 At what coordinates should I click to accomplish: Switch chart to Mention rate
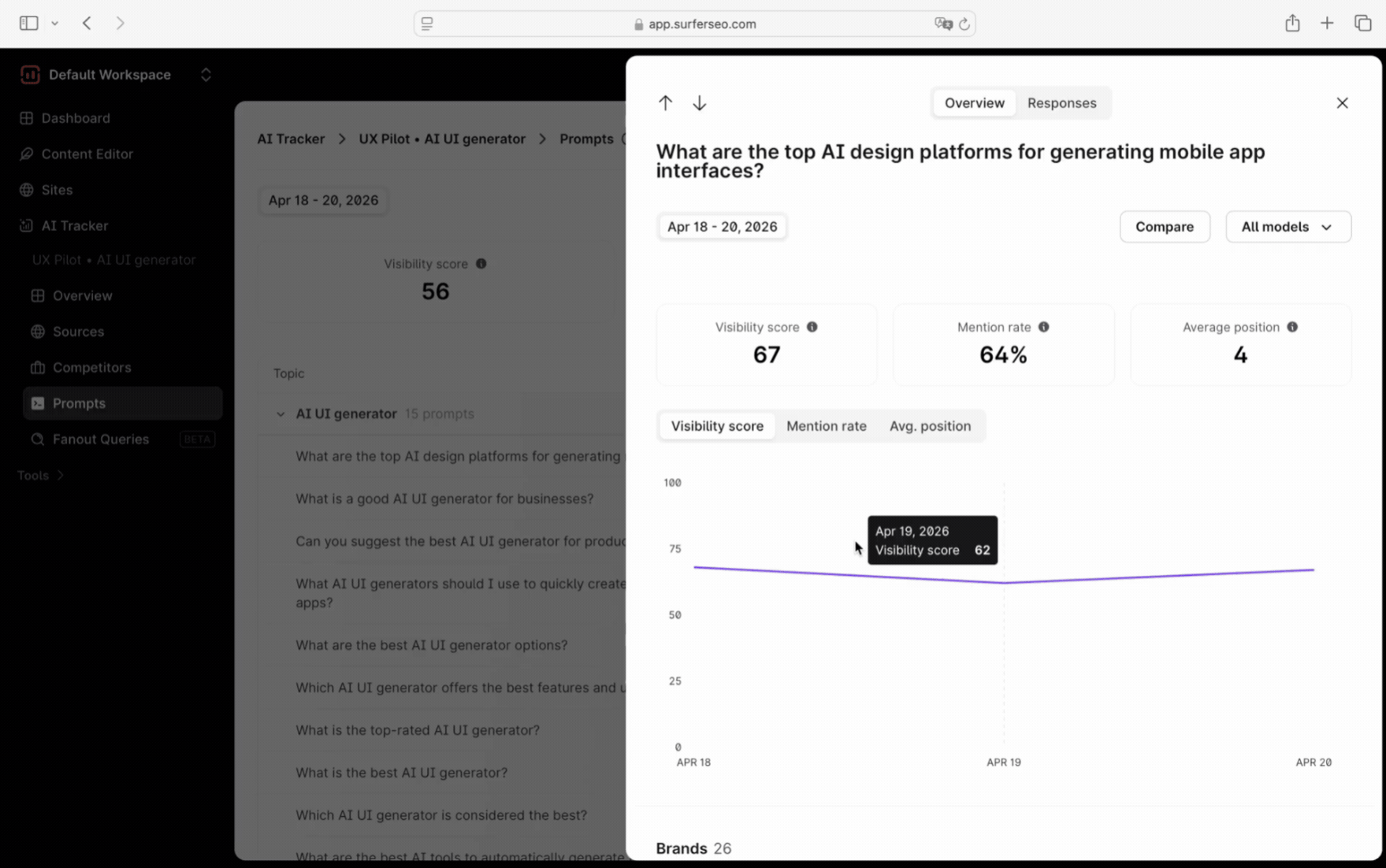tap(826, 426)
